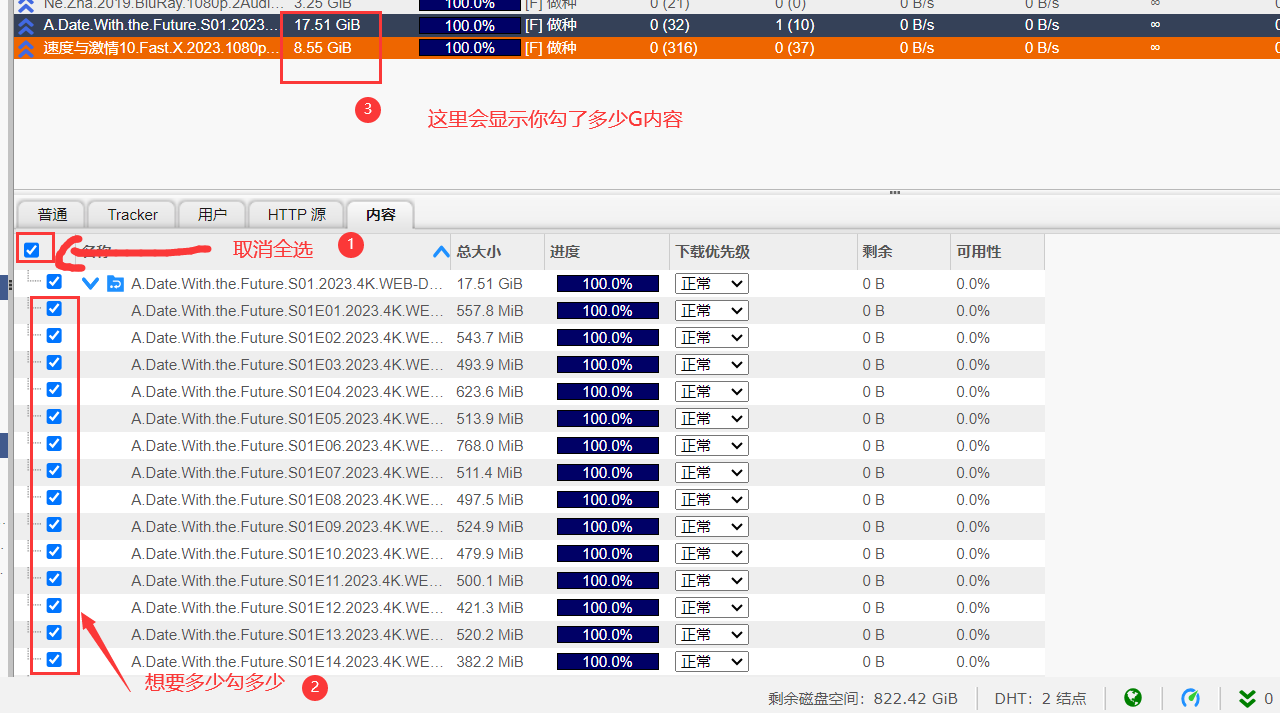Click the 100.0% progress bar for S01E09
Screen dimensions: 1280x713
pos(608,527)
